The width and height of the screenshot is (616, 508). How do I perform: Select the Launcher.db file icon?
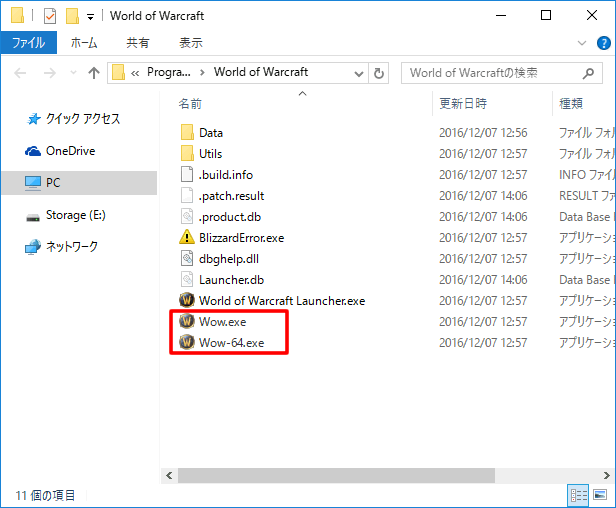point(187,279)
